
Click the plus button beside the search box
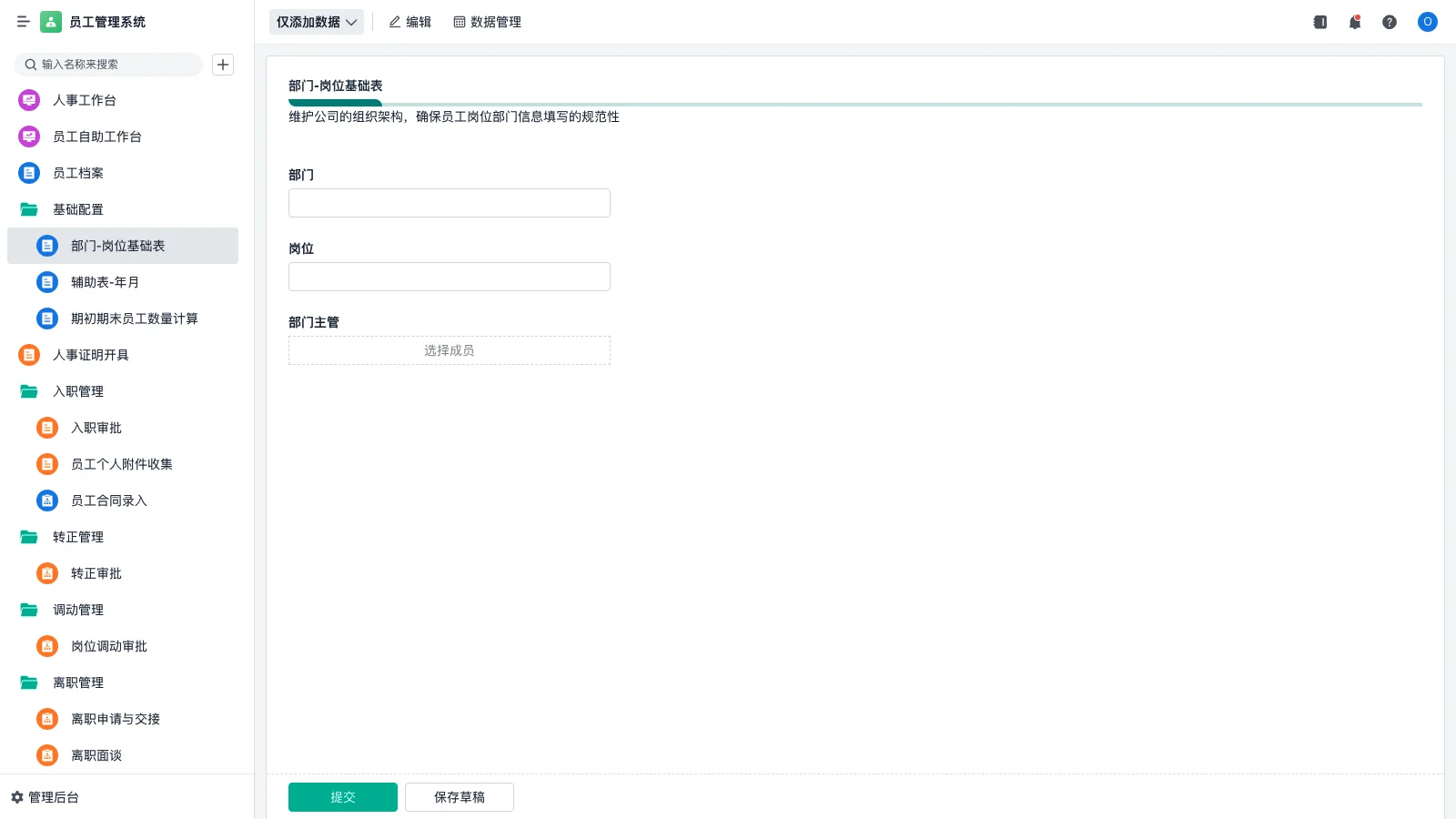click(x=222, y=65)
